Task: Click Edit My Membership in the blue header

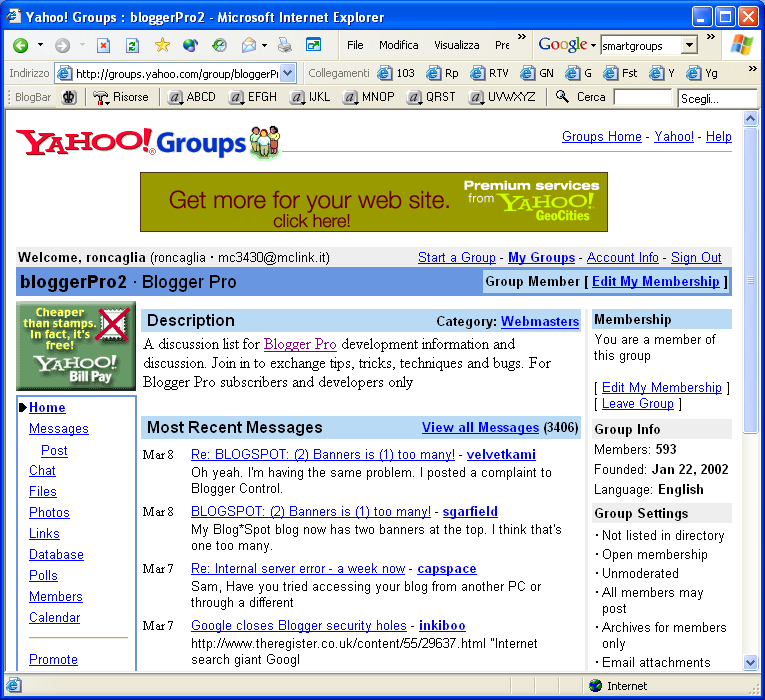Action: [x=655, y=281]
